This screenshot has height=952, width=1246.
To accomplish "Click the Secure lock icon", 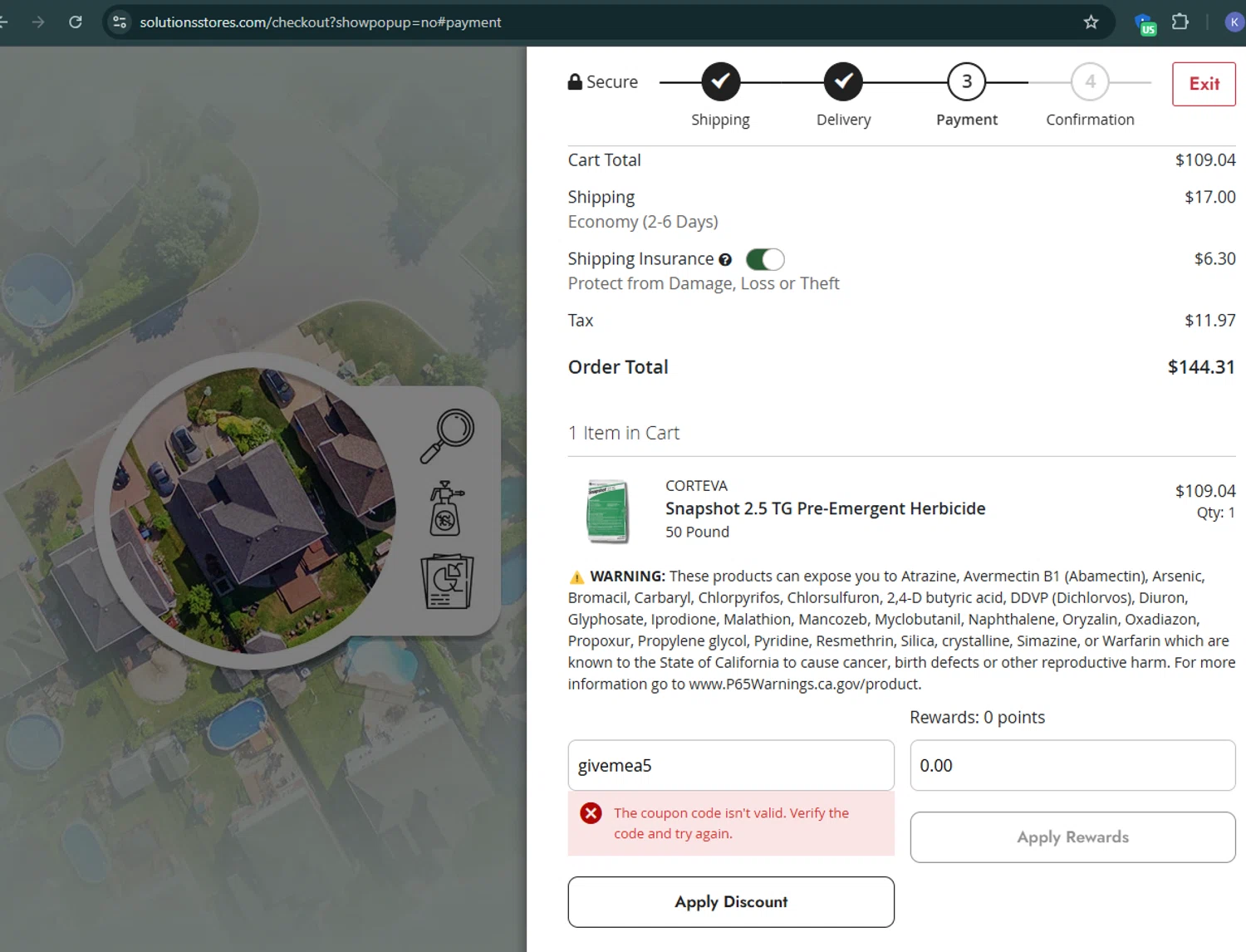I will (x=575, y=81).
